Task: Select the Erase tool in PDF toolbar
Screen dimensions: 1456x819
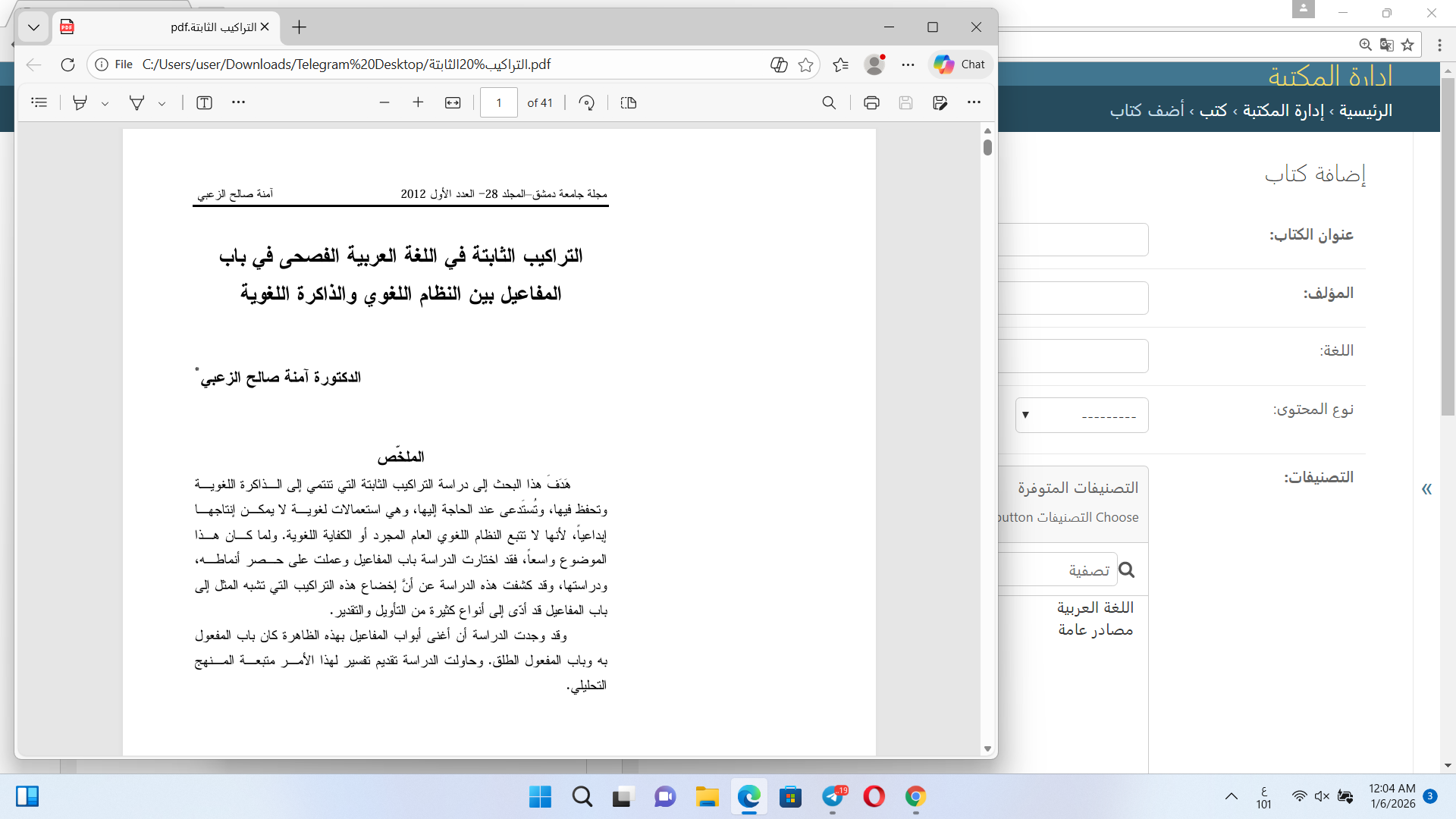Action: pos(136,102)
